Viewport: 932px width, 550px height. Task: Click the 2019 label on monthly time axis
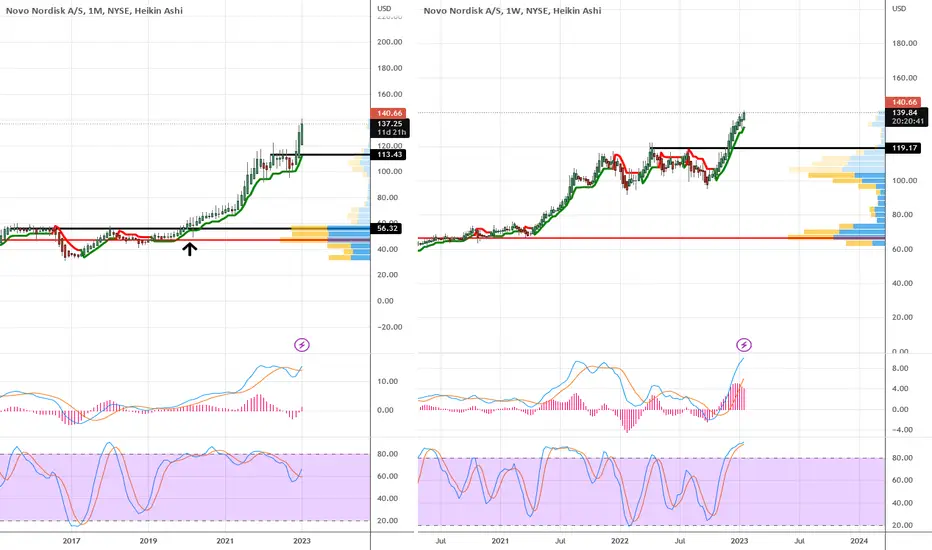point(148,541)
